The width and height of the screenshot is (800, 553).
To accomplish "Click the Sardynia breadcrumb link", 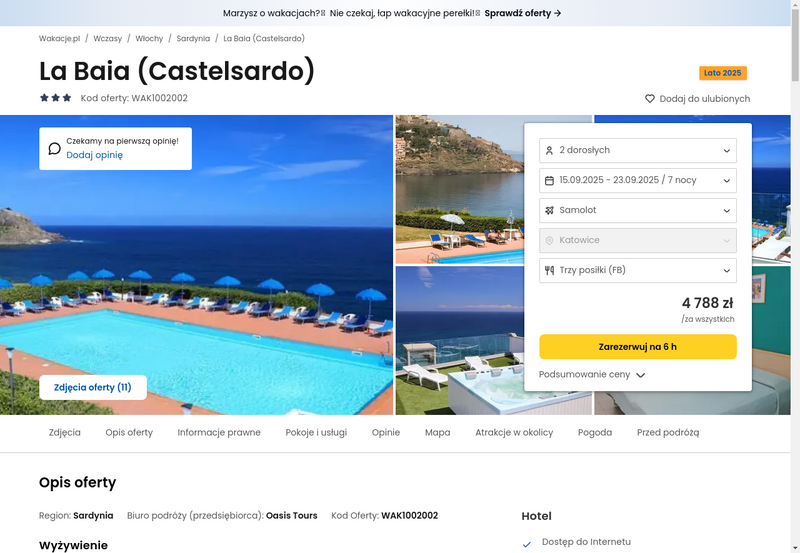I will (193, 38).
